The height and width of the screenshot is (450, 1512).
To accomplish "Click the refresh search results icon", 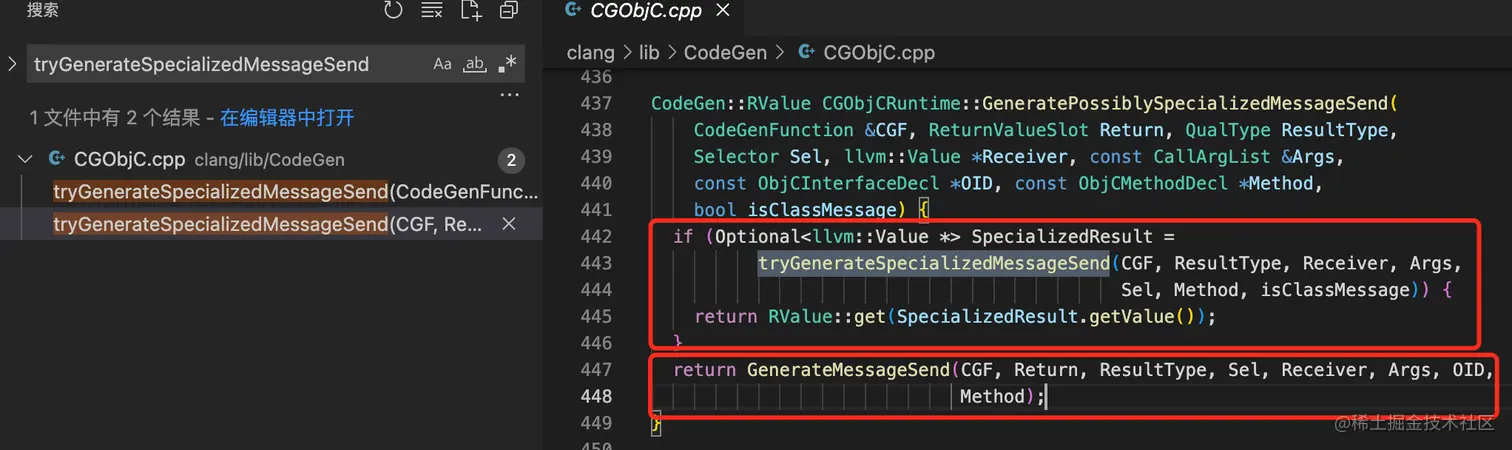I will click(393, 11).
